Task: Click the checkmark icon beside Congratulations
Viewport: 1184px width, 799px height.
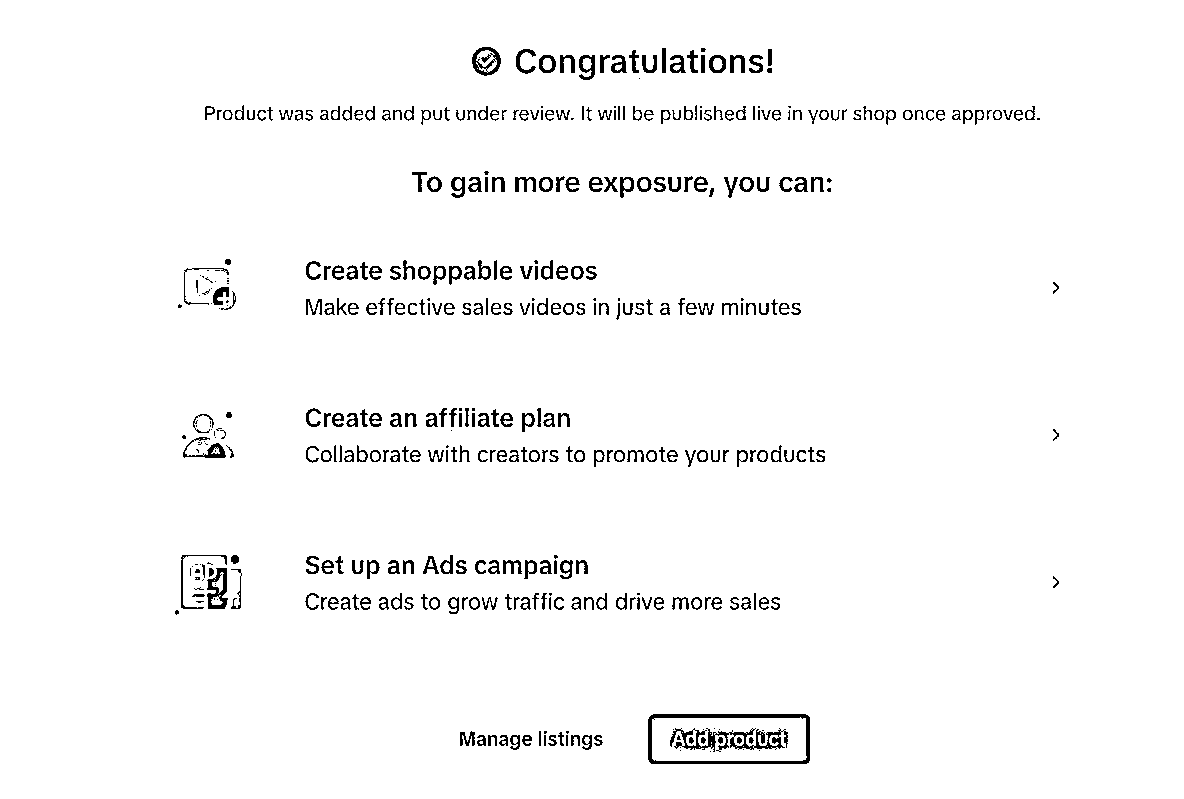Action: tap(486, 62)
